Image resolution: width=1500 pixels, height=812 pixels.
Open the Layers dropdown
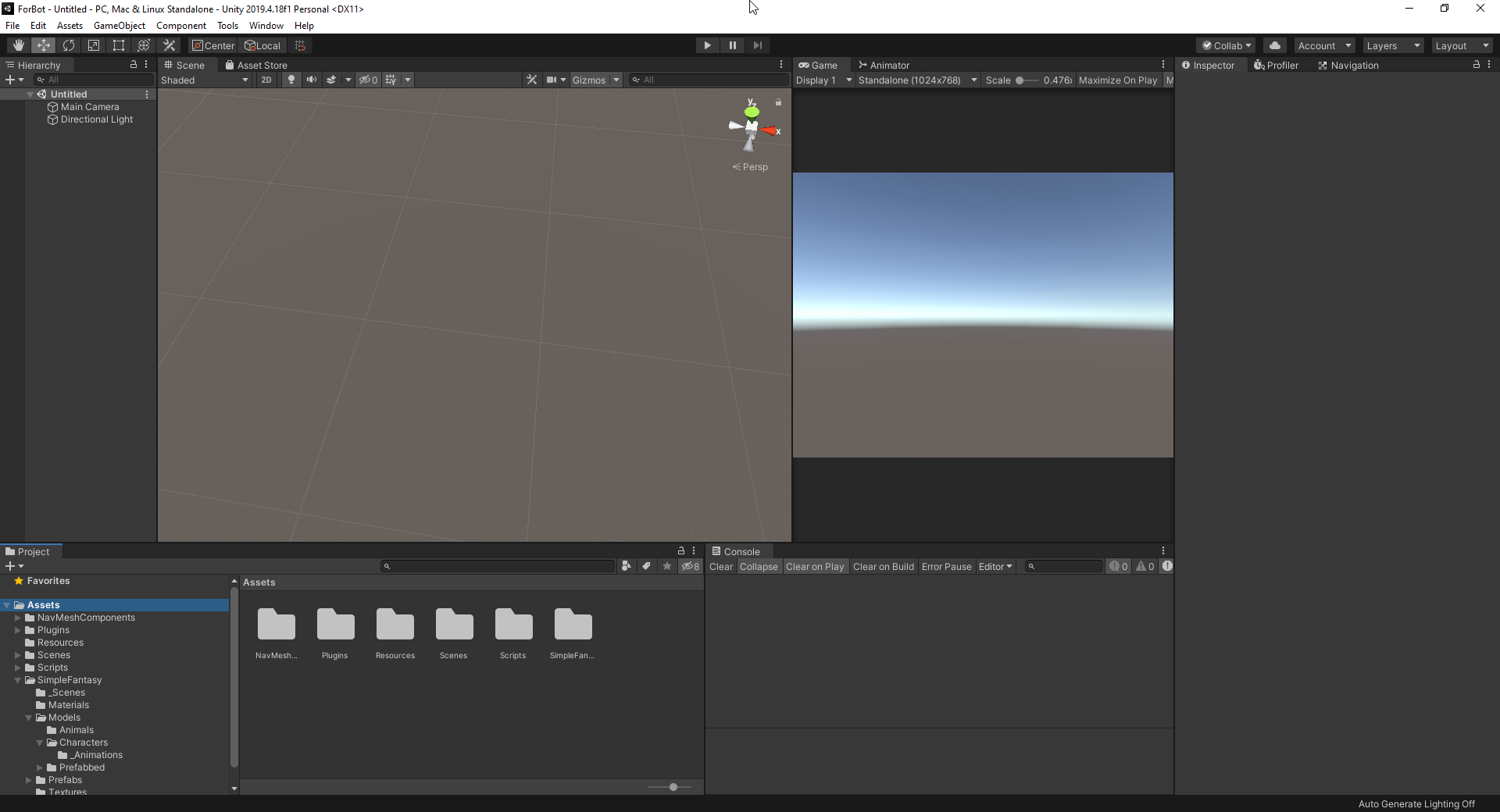click(x=1393, y=46)
